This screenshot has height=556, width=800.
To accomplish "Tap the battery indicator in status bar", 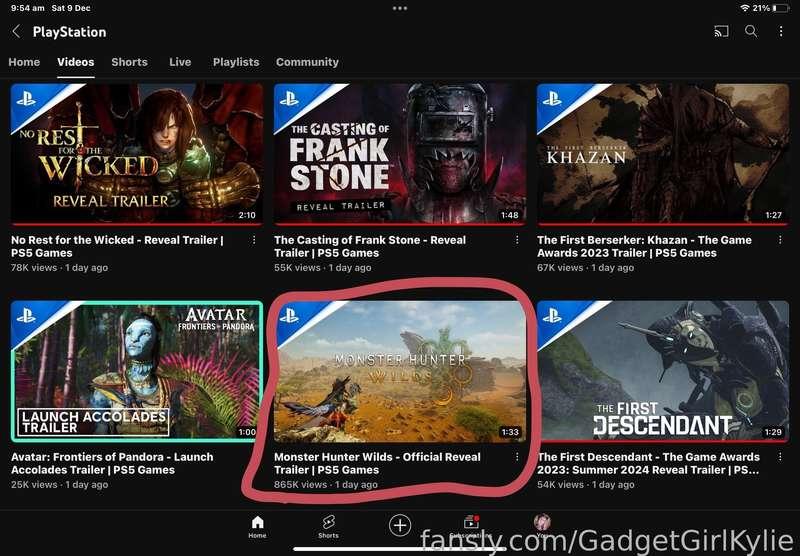I will 781,8.
